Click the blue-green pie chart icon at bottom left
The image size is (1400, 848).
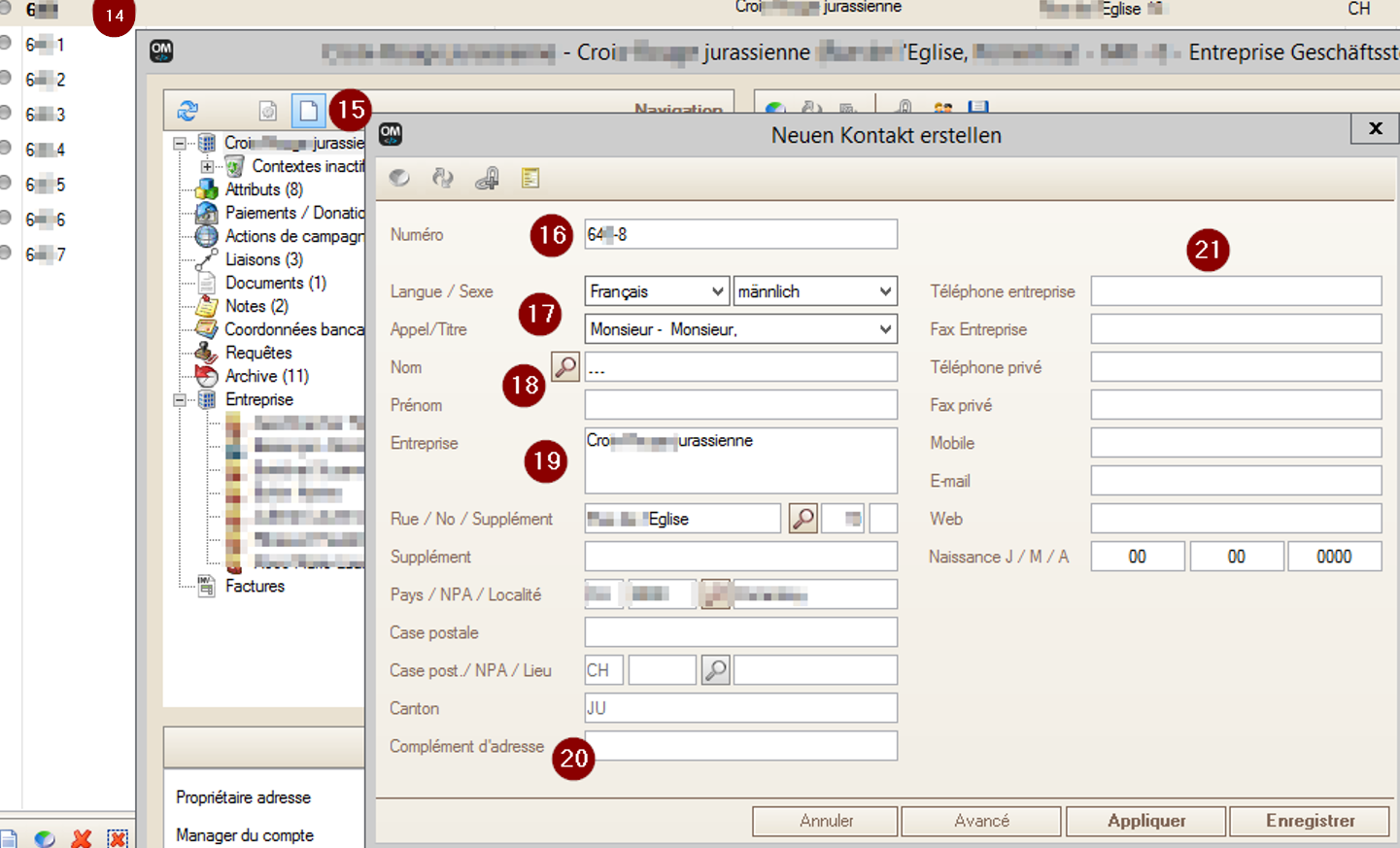45,838
